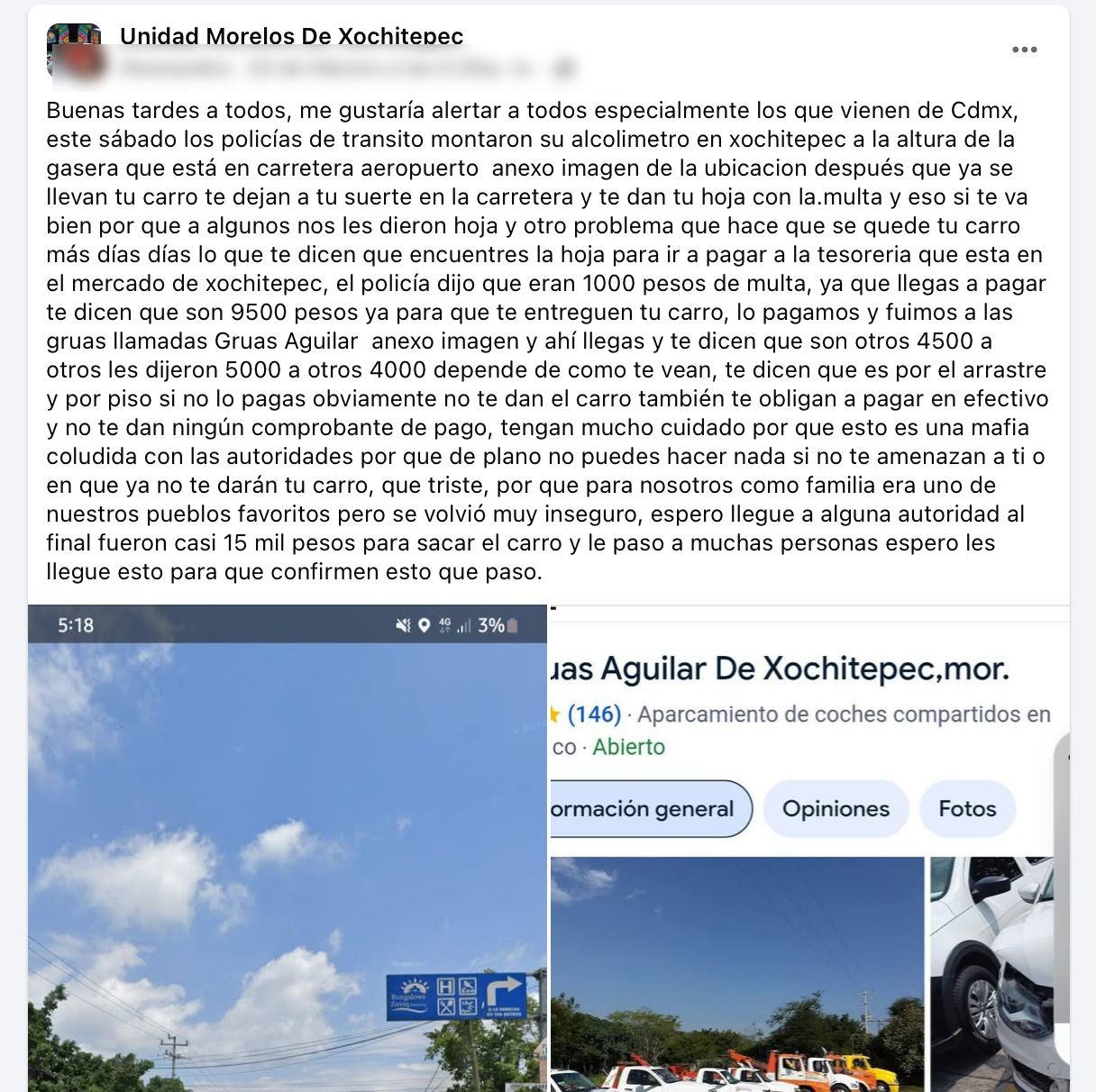This screenshot has height=1092, width=1096.
Task: Click the battery icon beside 3%
Action: [x=513, y=625]
